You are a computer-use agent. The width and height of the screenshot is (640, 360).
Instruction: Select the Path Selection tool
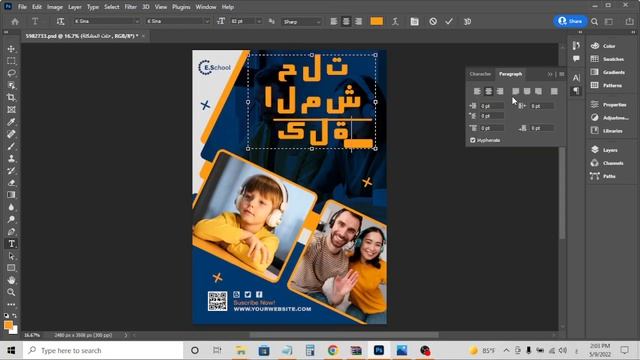pyautogui.click(x=11, y=256)
